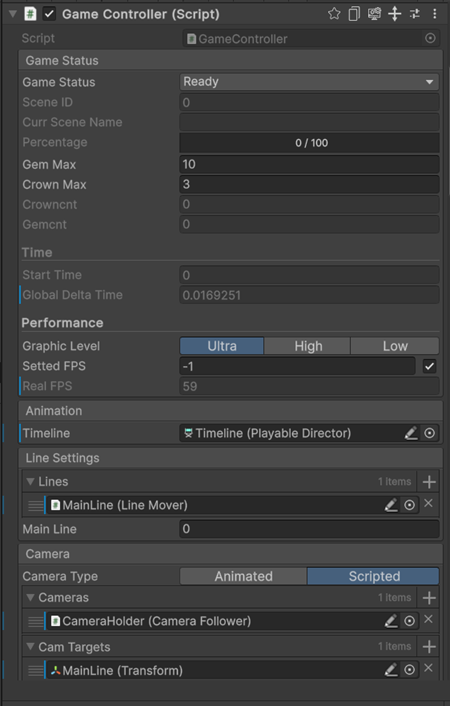
Task: Click the monitor icon in component header
Action: pyautogui.click(x=374, y=14)
